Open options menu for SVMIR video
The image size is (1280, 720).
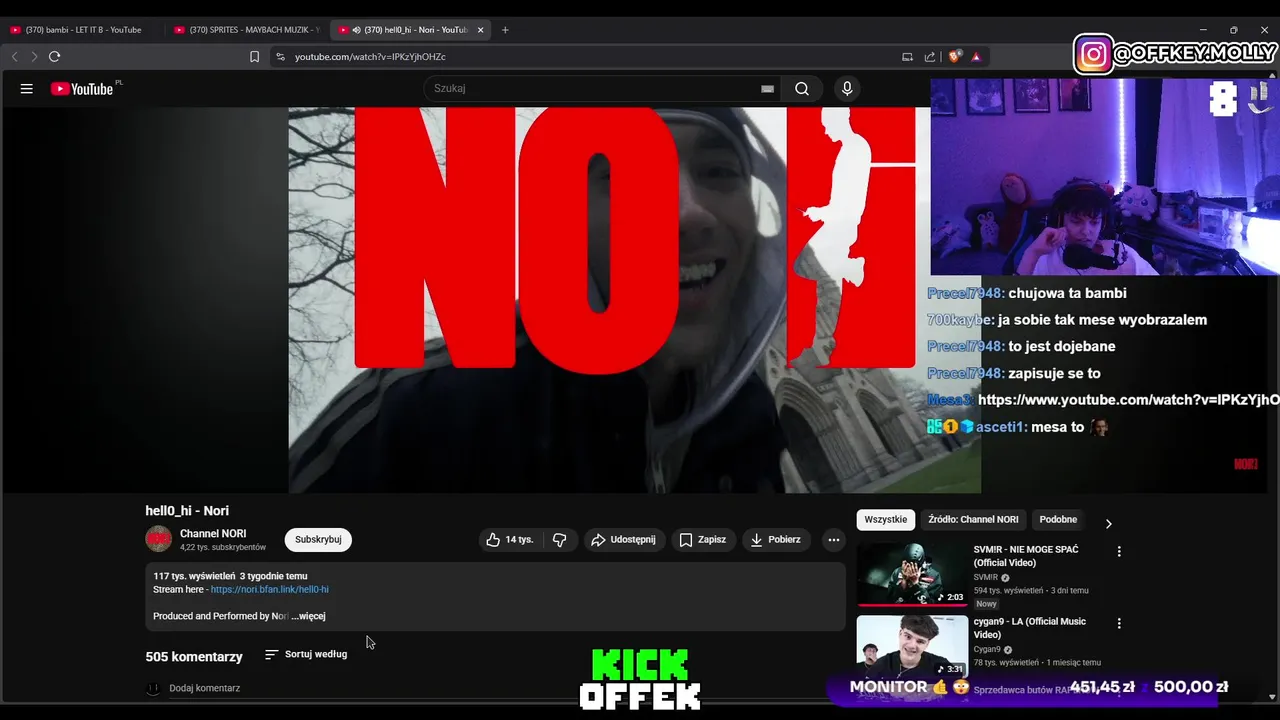coord(1119,552)
